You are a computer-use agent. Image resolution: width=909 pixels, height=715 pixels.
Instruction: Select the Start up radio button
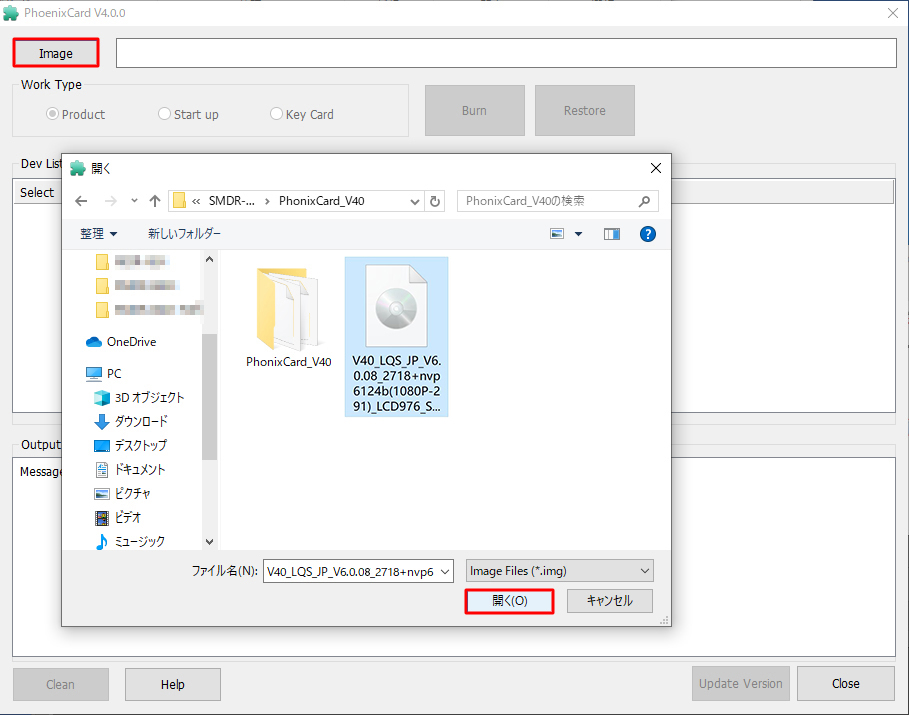(165, 115)
